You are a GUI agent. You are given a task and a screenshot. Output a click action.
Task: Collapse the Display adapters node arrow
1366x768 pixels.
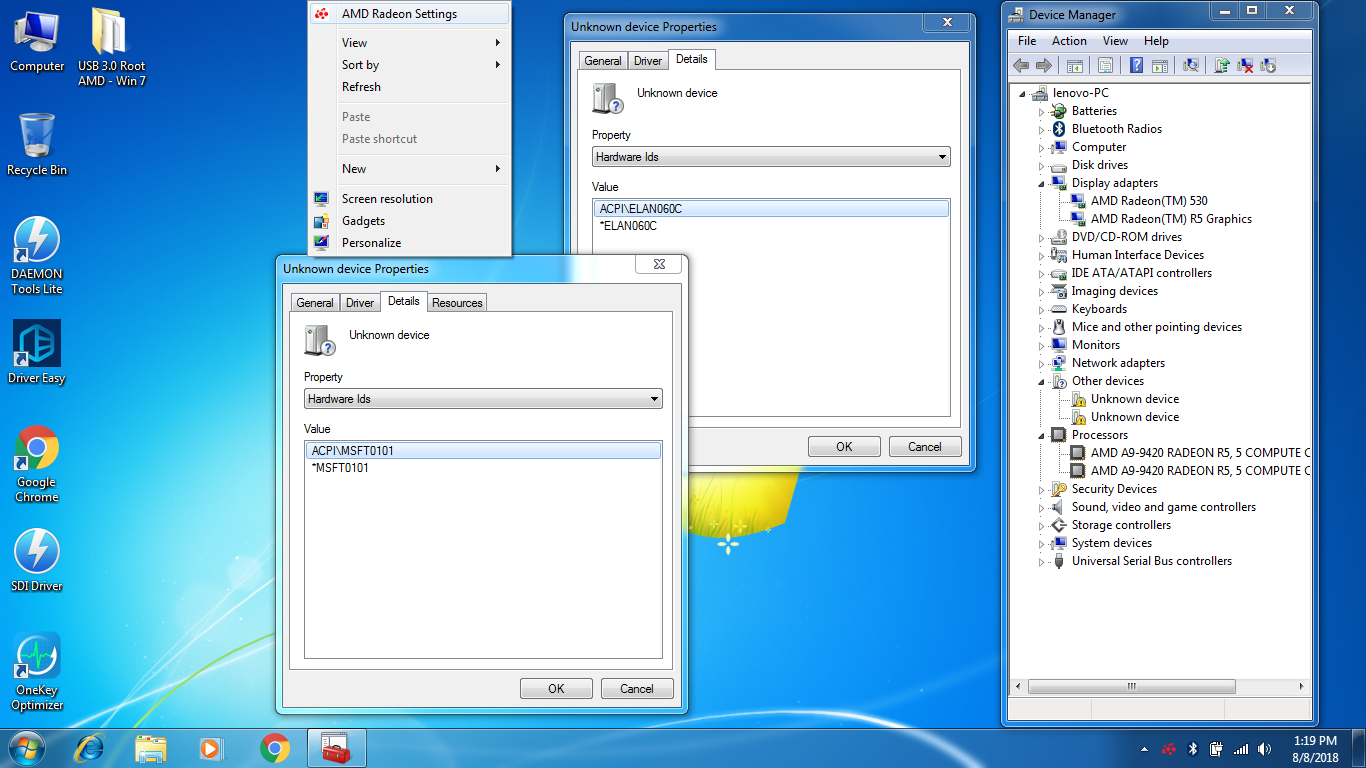[1041, 183]
